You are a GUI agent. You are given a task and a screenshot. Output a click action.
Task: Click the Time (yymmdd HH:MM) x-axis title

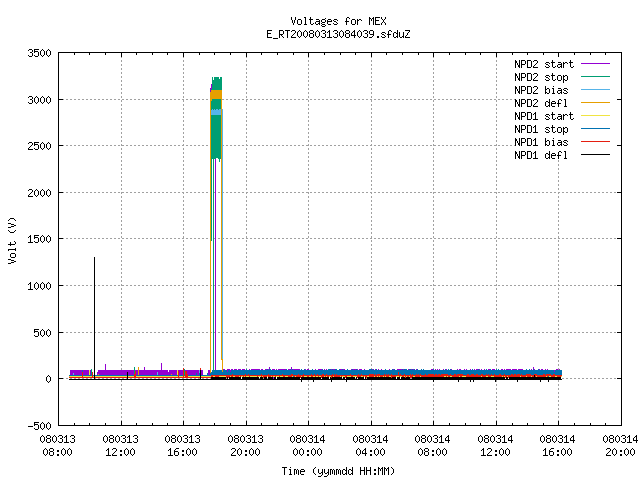pyautogui.click(x=338, y=471)
